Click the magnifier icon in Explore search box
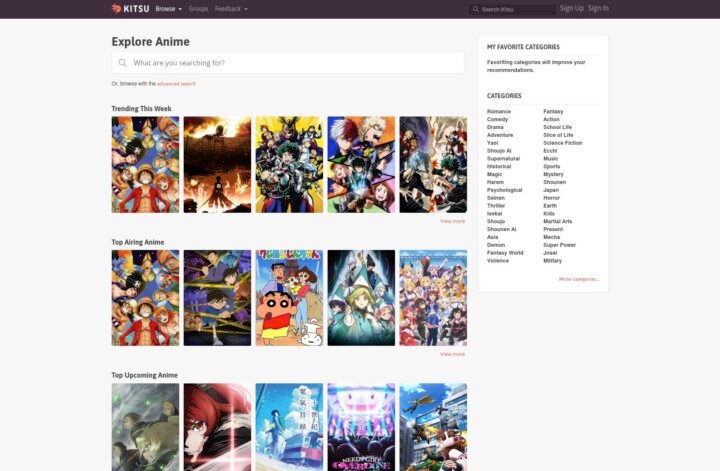This screenshot has width=720, height=471. point(123,63)
